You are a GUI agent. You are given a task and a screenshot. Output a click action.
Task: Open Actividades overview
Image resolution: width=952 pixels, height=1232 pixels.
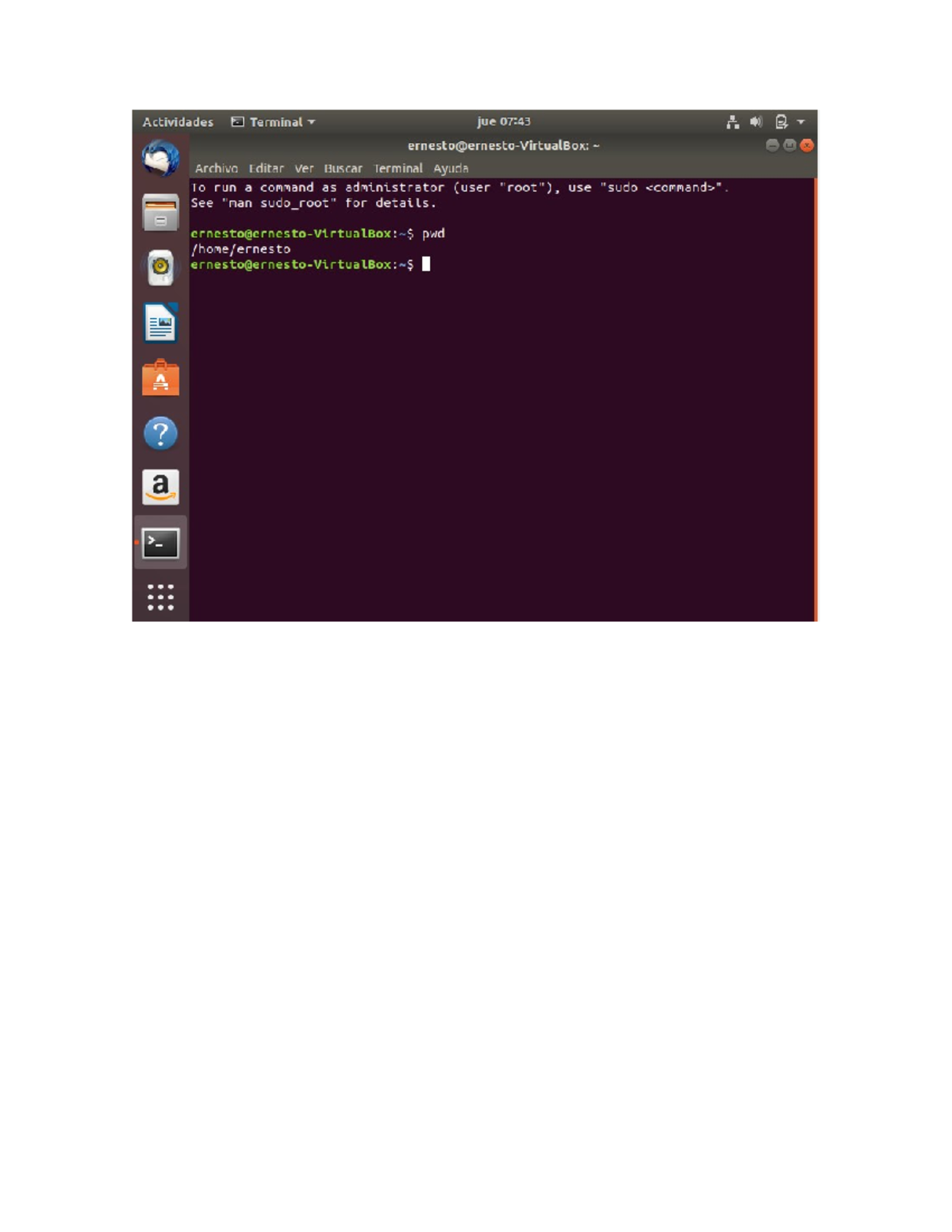pyautogui.click(x=176, y=122)
